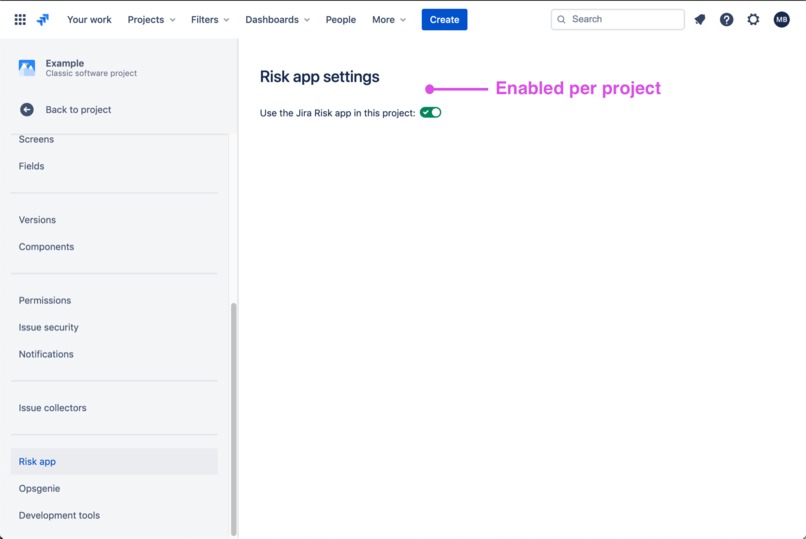
Task: Expand the Filters dropdown
Action: 210,20
